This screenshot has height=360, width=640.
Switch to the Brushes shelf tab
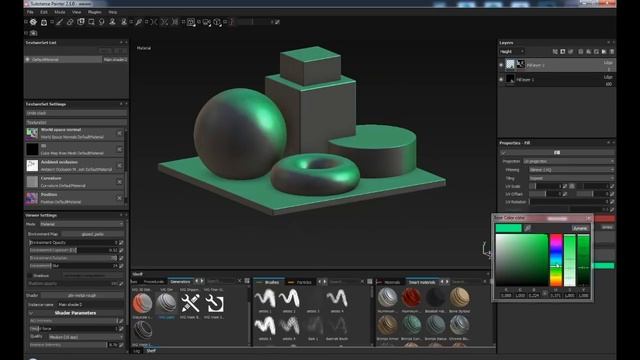[269, 282]
